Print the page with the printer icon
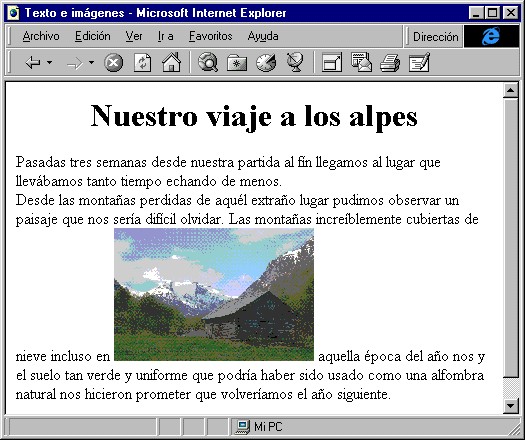 tap(390, 63)
